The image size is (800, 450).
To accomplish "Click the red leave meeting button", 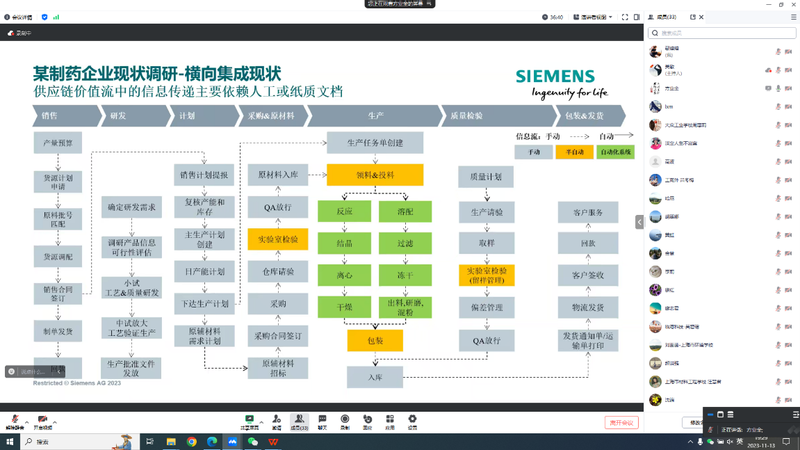I will click(x=621, y=423).
